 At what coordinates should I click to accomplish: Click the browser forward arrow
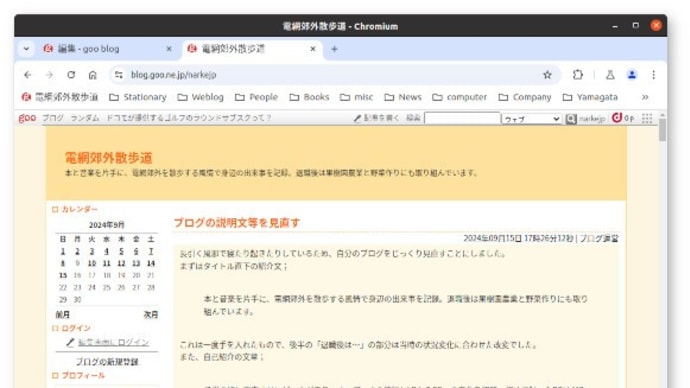point(49,75)
